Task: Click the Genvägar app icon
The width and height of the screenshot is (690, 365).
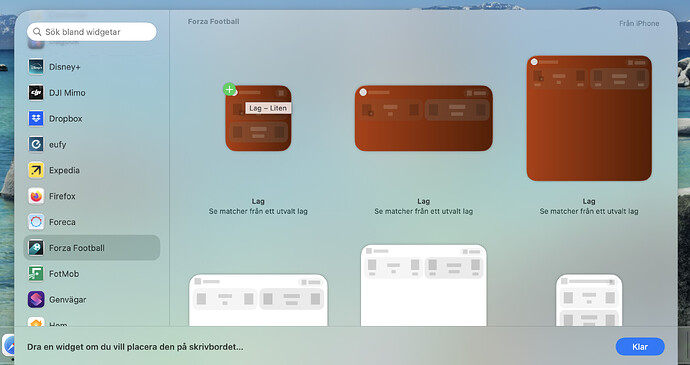Action: point(36,299)
